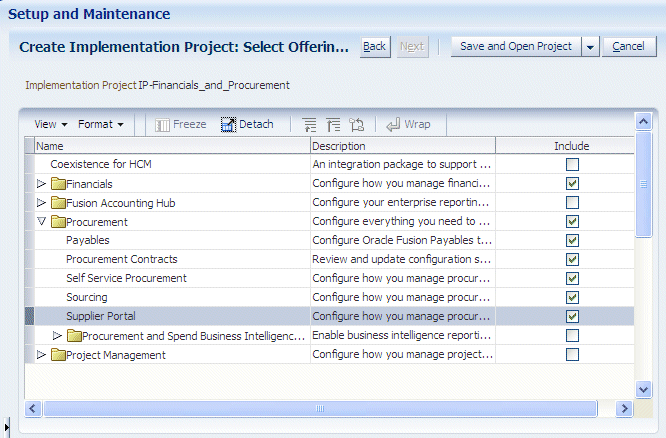Expand the Financials tree node
The image size is (666, 438).
[41, 184]
